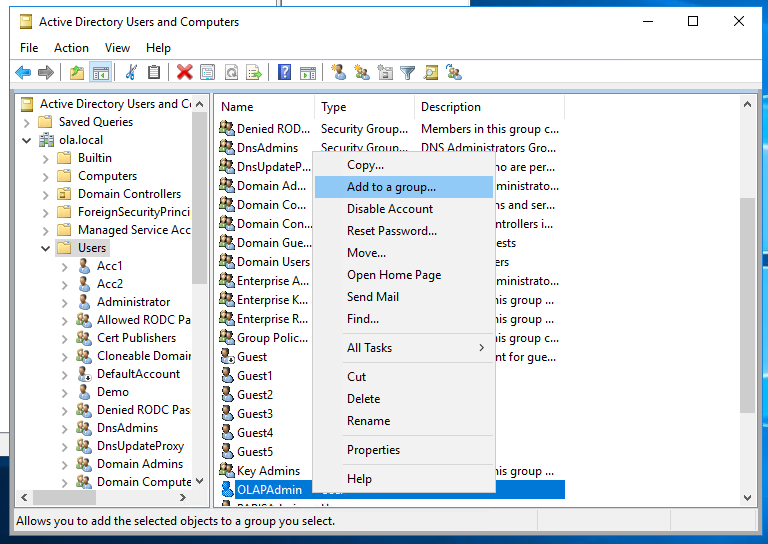Expand the Saved Queries node
The height and width of the screenshot is (544, 768).
click(x=27, y=122)
